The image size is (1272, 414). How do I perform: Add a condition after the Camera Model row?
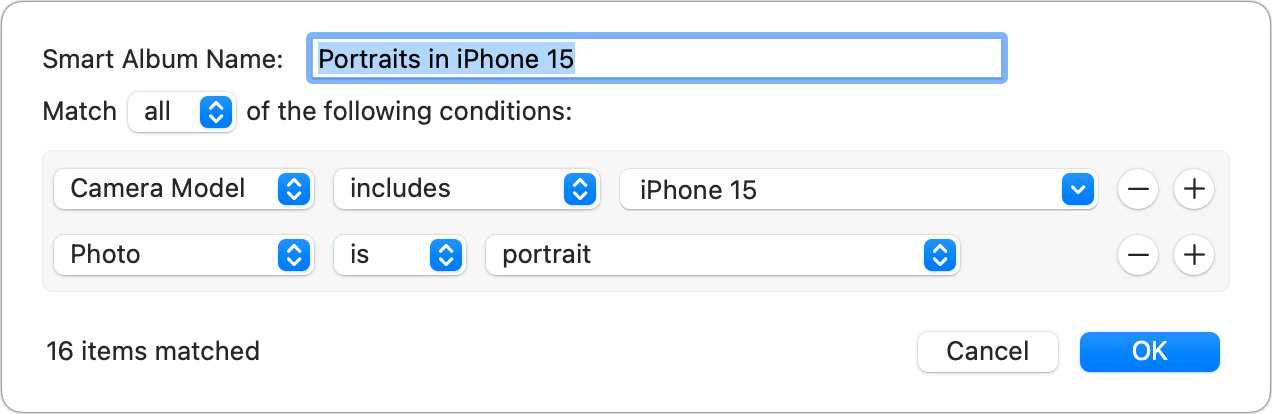click(1193, 189)
